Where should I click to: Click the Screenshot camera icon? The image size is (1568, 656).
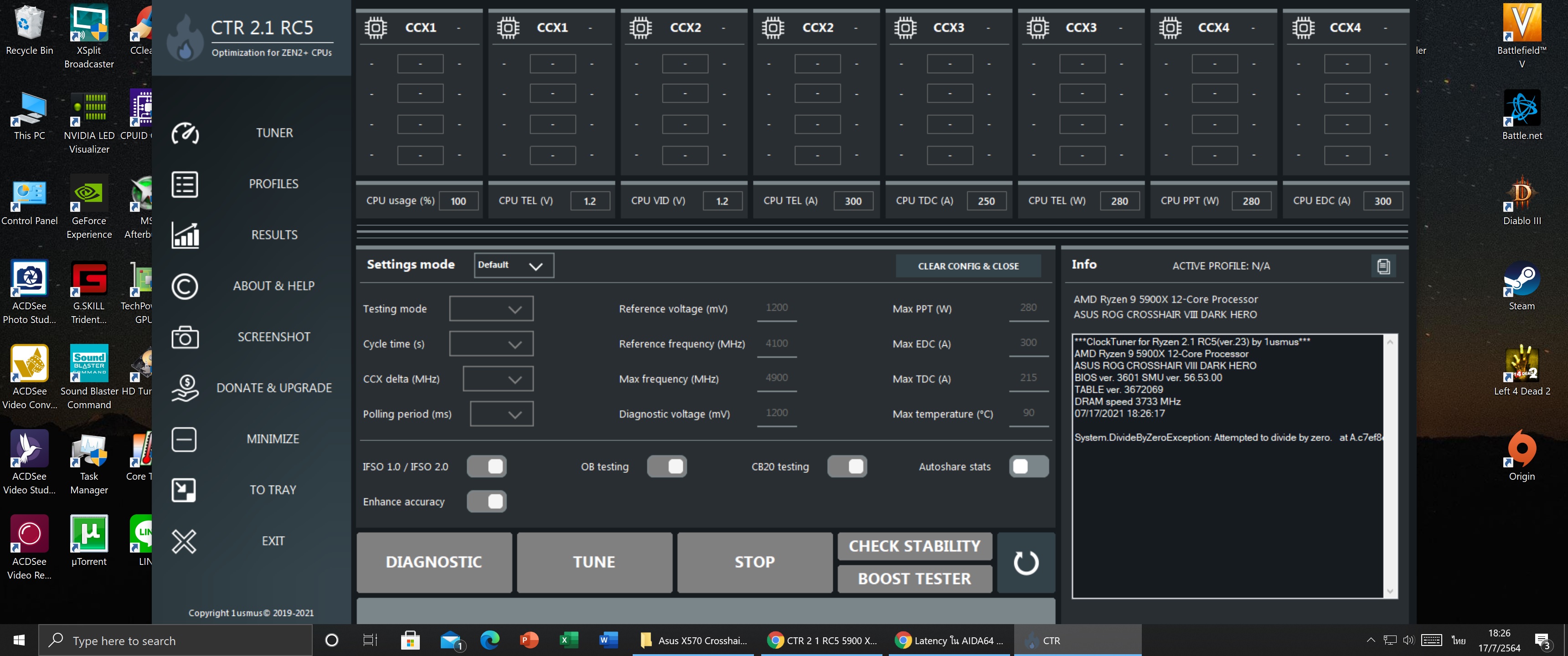point(185,337)
